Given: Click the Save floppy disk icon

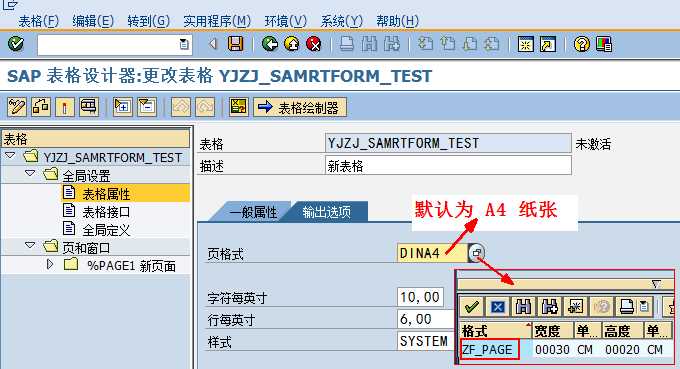Looking at the screenshot, I should click(x=235, y=44).
